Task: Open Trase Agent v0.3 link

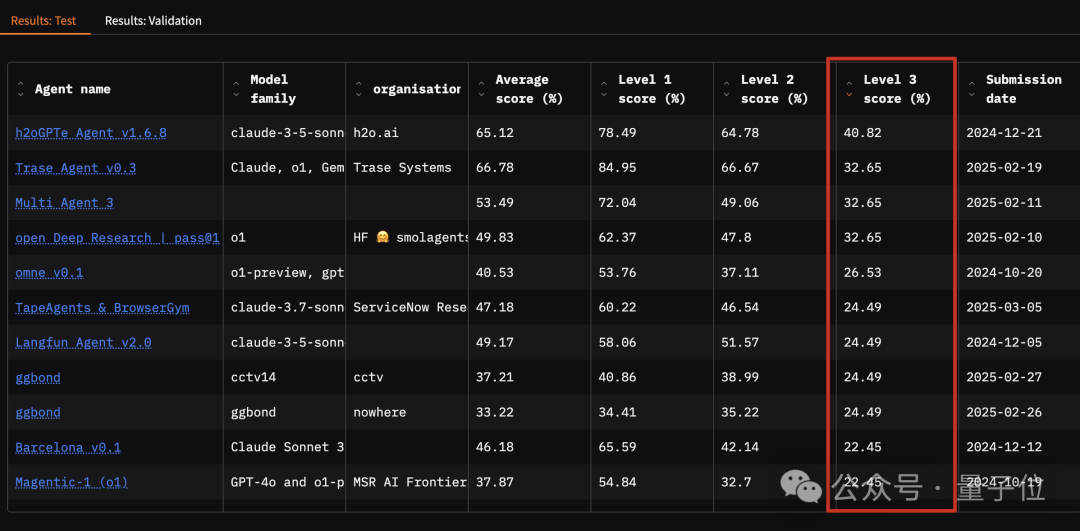Action: tap(76, 168)
